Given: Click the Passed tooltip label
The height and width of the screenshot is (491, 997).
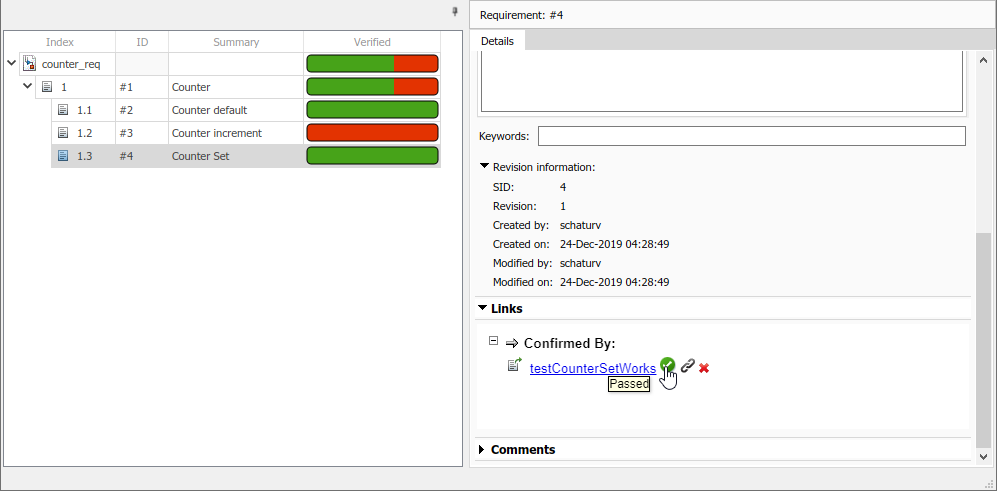Looking at the screenshot, I should pos(629,384).
